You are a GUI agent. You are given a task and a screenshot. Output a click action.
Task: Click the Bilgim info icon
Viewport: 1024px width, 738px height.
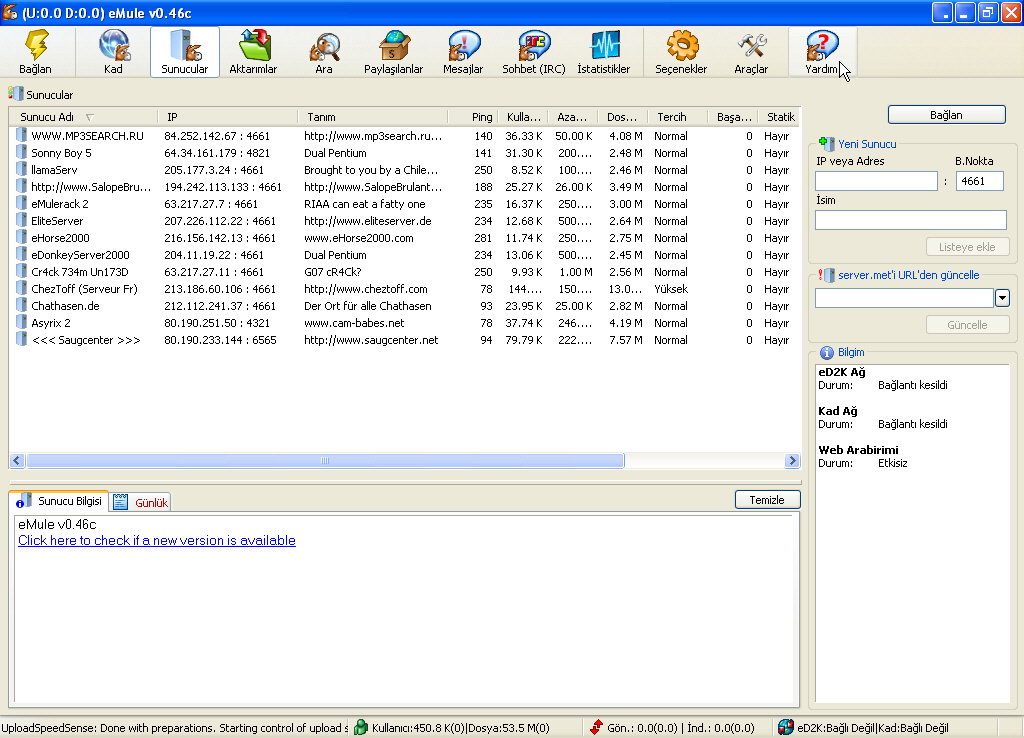(x=827, y=353)
